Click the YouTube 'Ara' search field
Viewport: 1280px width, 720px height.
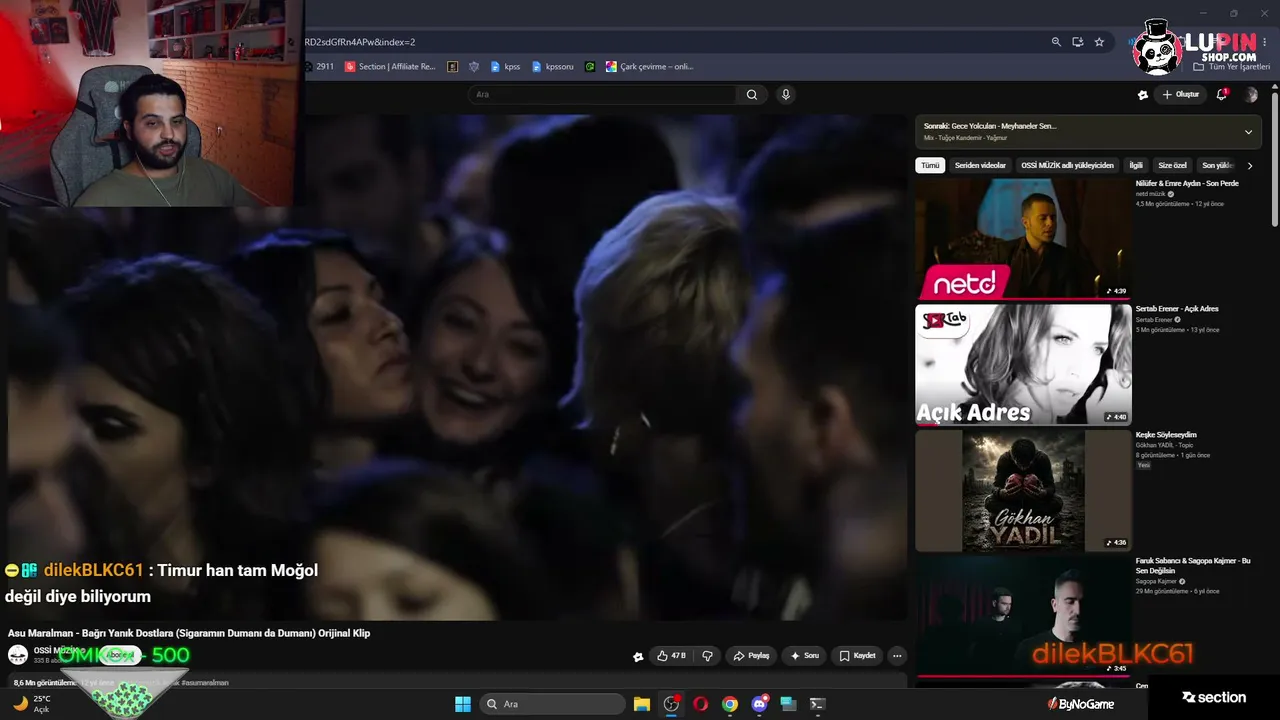click(x=605, y=95)
